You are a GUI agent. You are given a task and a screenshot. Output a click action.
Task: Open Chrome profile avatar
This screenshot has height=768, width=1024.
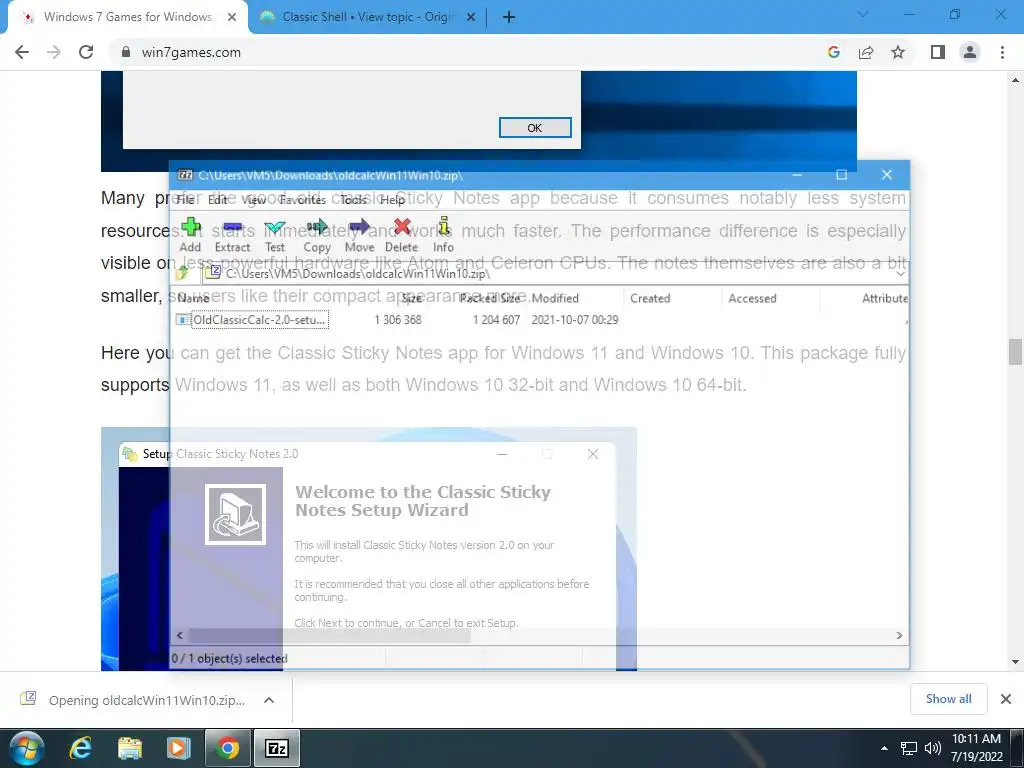tap(970, 52)
